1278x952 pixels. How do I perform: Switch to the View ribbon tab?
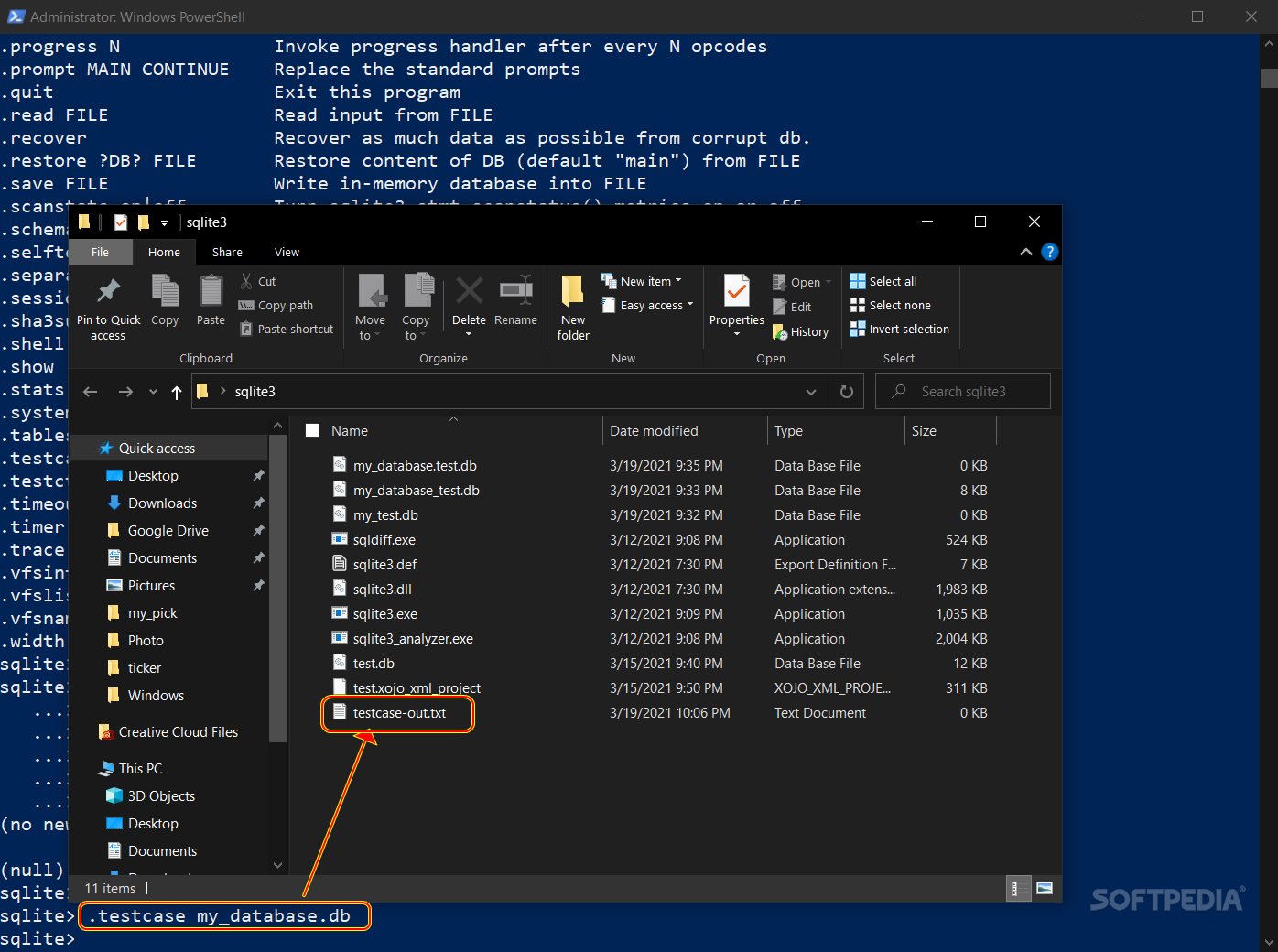click(287, 253)
